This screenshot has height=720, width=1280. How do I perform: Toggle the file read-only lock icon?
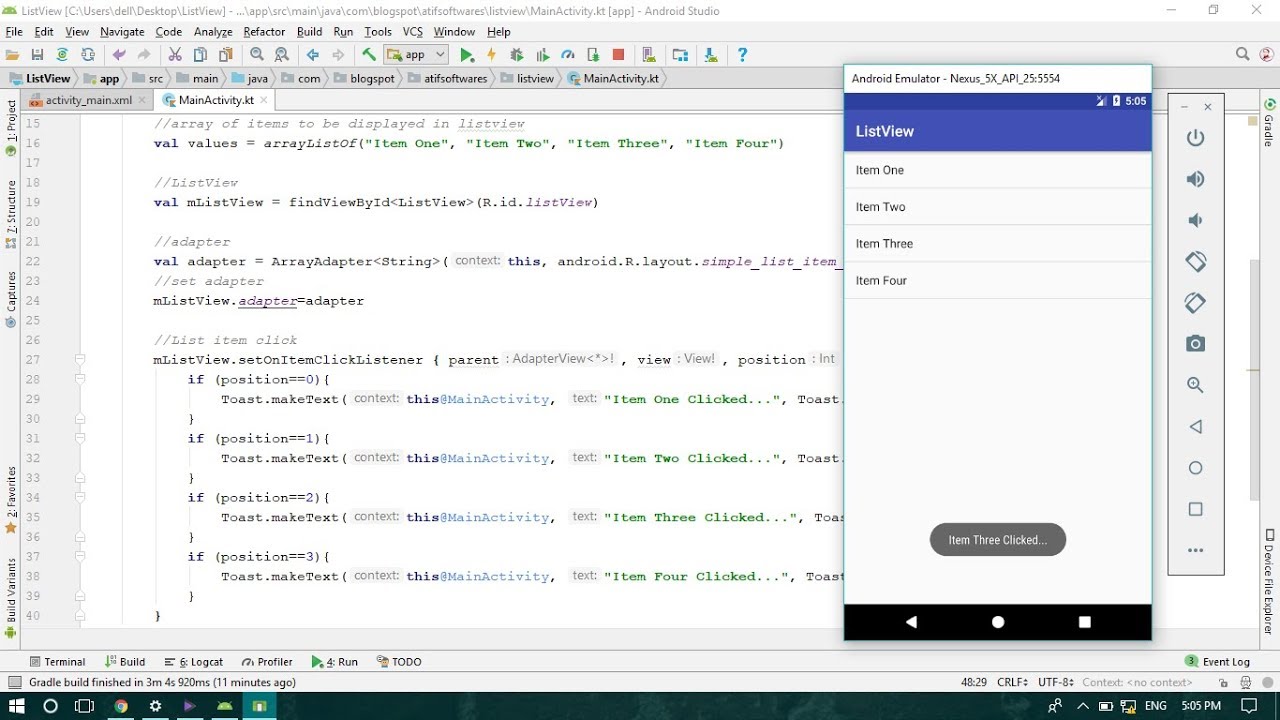point(1225,682)
